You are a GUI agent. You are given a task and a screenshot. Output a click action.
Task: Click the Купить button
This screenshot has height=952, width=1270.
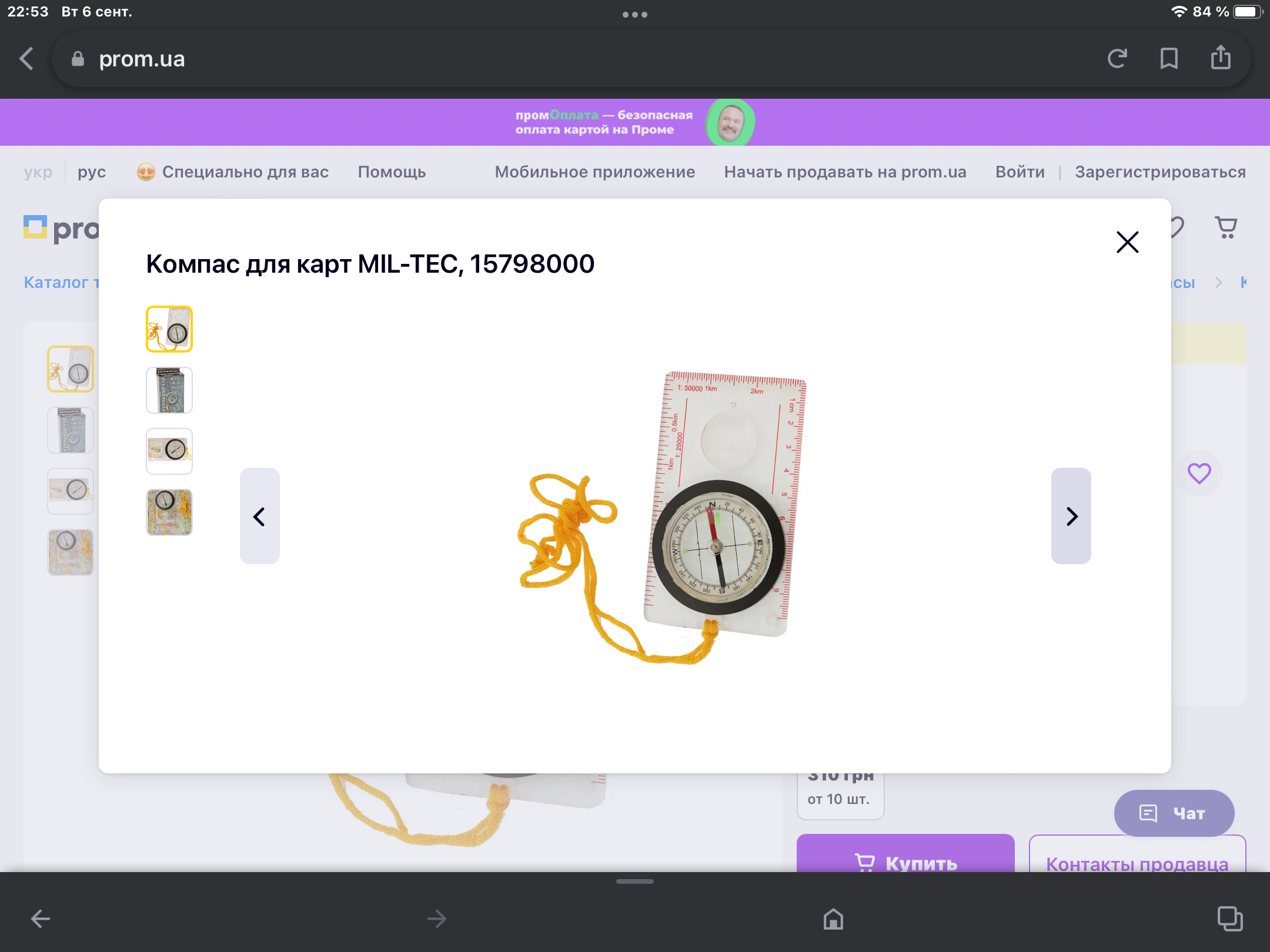[x=905, y=853]
